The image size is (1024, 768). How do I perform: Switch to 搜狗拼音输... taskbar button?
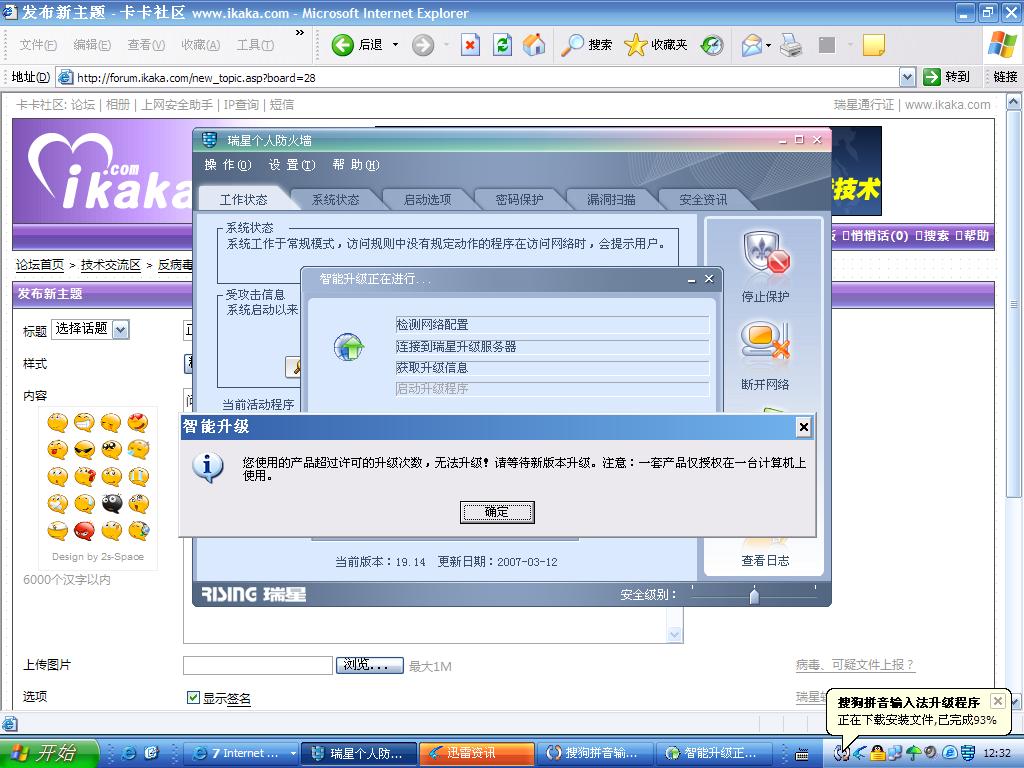(596, 753)
